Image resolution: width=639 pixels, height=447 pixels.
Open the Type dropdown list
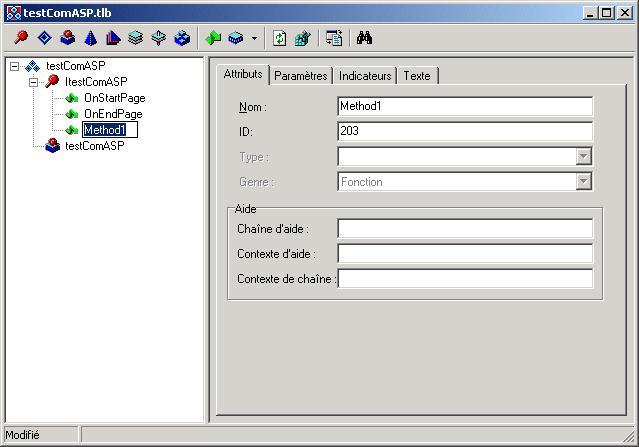(x=584, y=157)
